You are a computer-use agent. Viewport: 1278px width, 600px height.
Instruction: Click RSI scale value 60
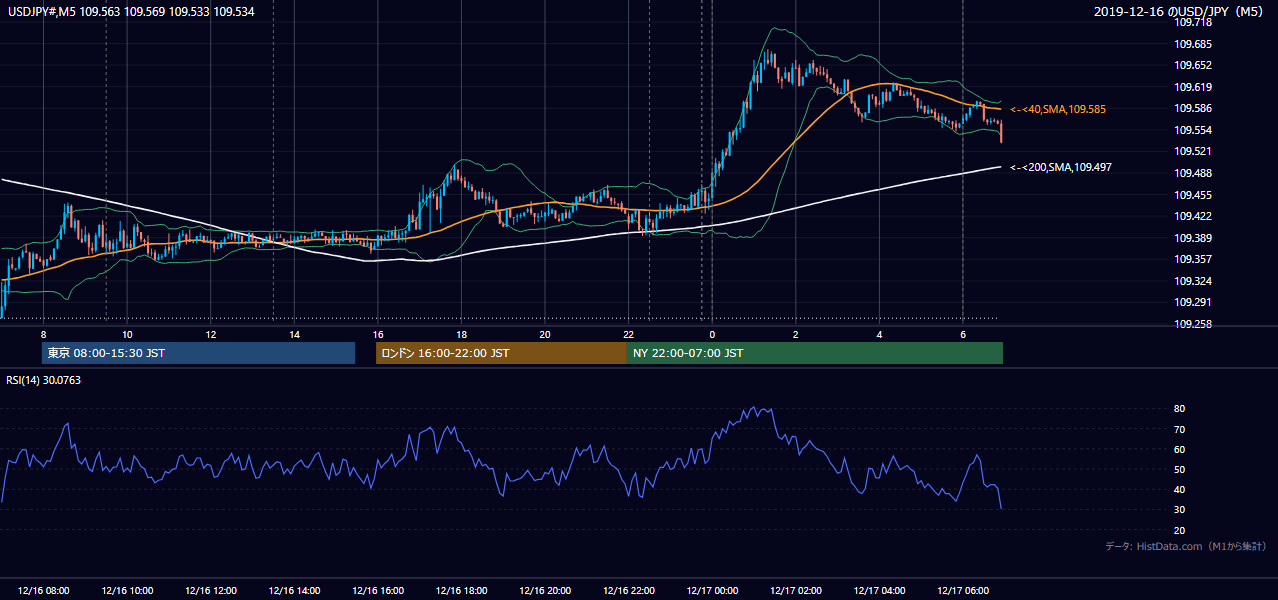point(1180,450)
